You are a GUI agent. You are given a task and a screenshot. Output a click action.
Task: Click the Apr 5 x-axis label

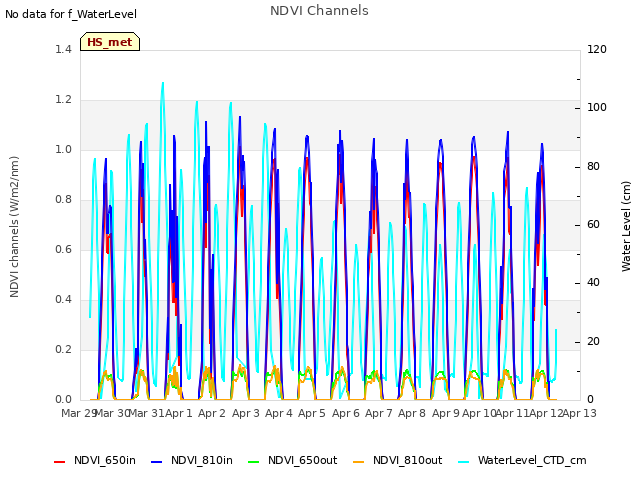[x=312, y=413]
